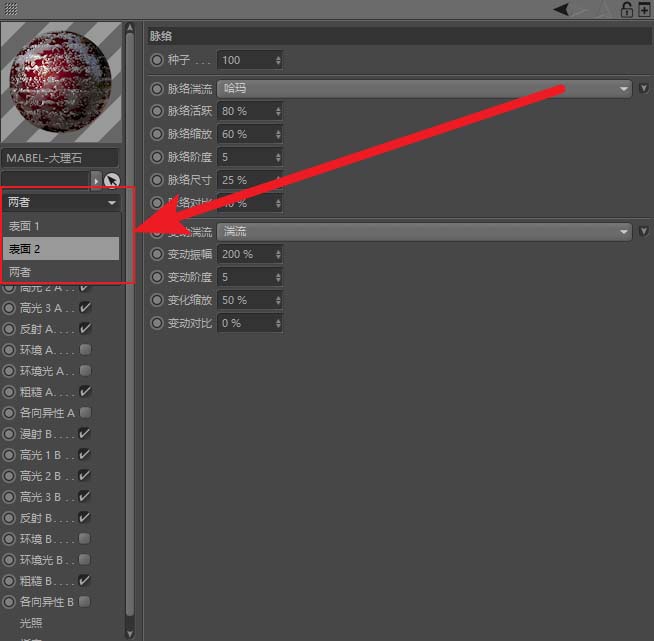
Task: Click the animation dot beside 反射 B
Action: point(9,518)
